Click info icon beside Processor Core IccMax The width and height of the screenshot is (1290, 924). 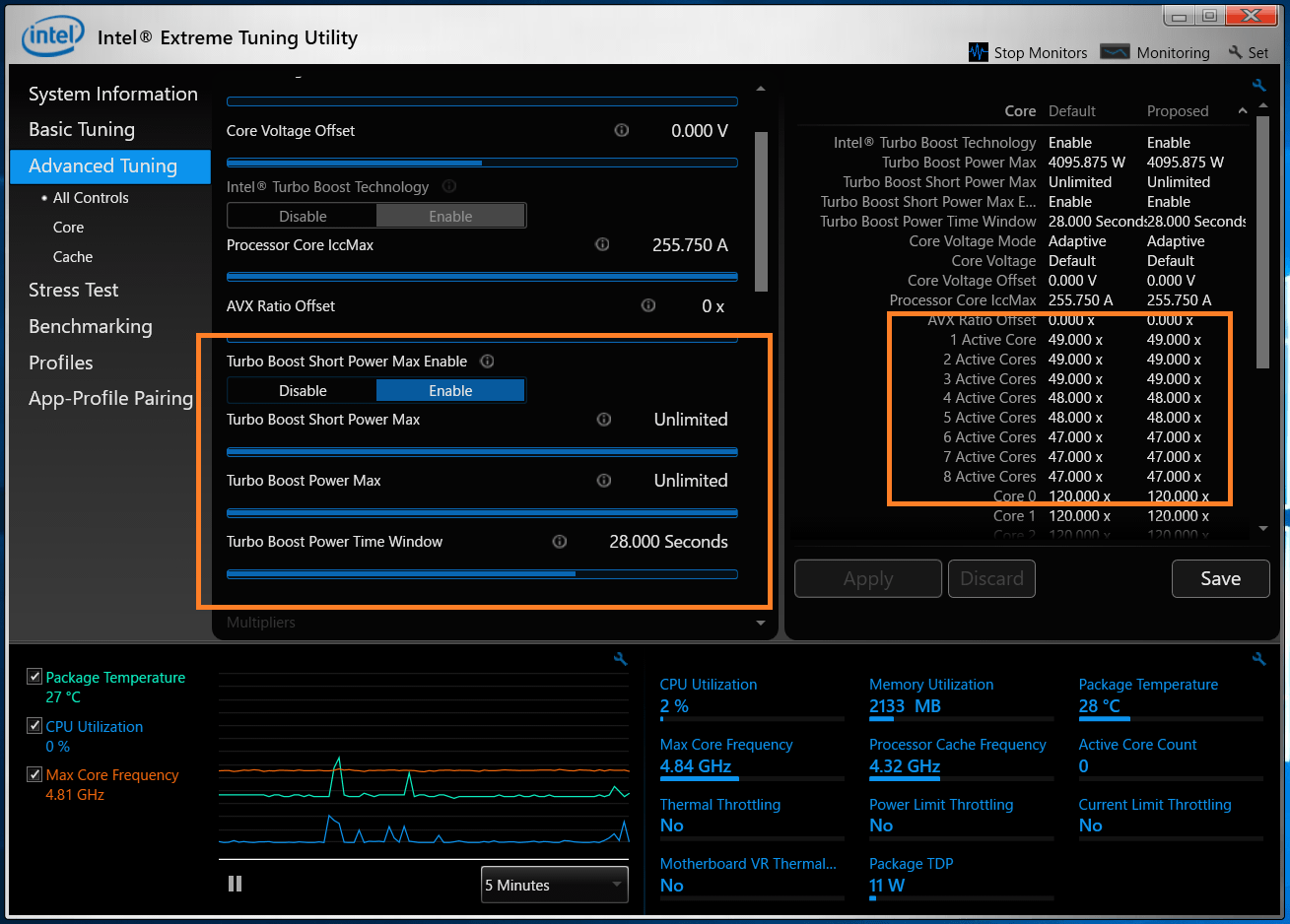(x=602, y=244)
